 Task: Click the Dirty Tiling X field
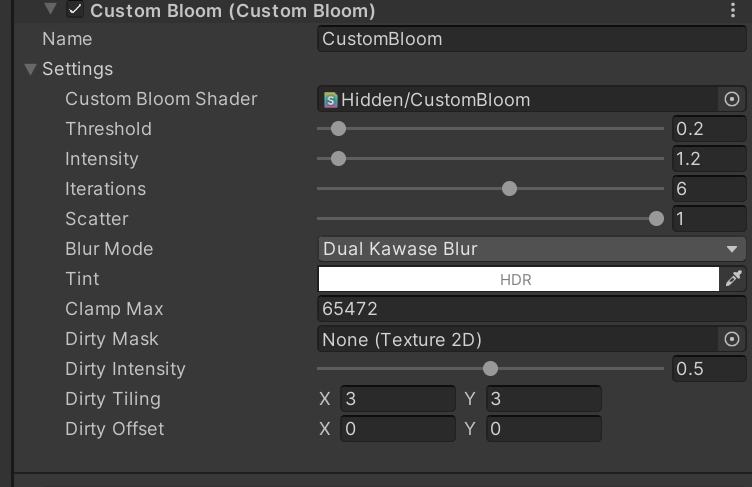coord(398,399)
